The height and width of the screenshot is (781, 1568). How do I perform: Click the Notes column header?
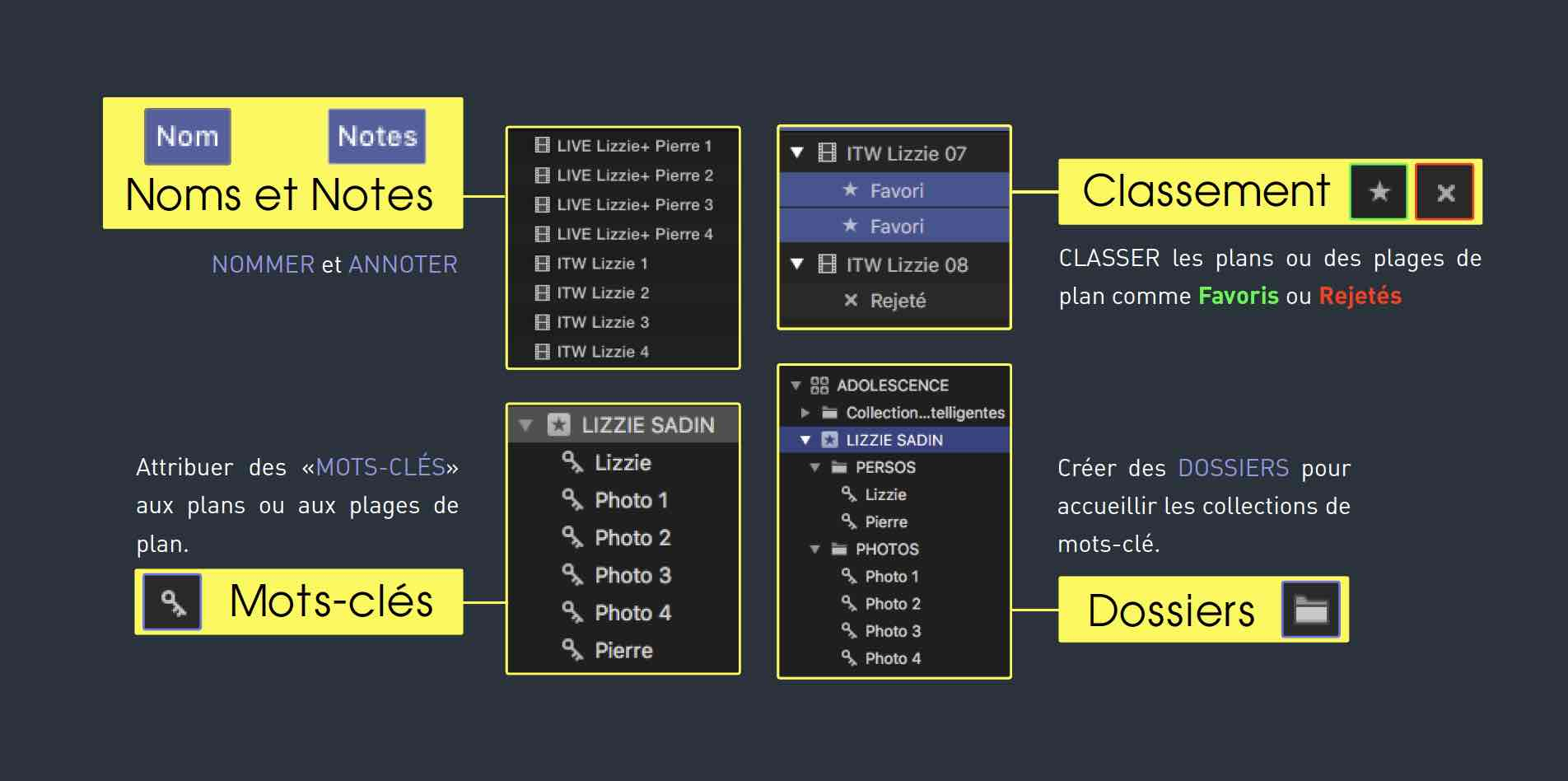[377, 137]
